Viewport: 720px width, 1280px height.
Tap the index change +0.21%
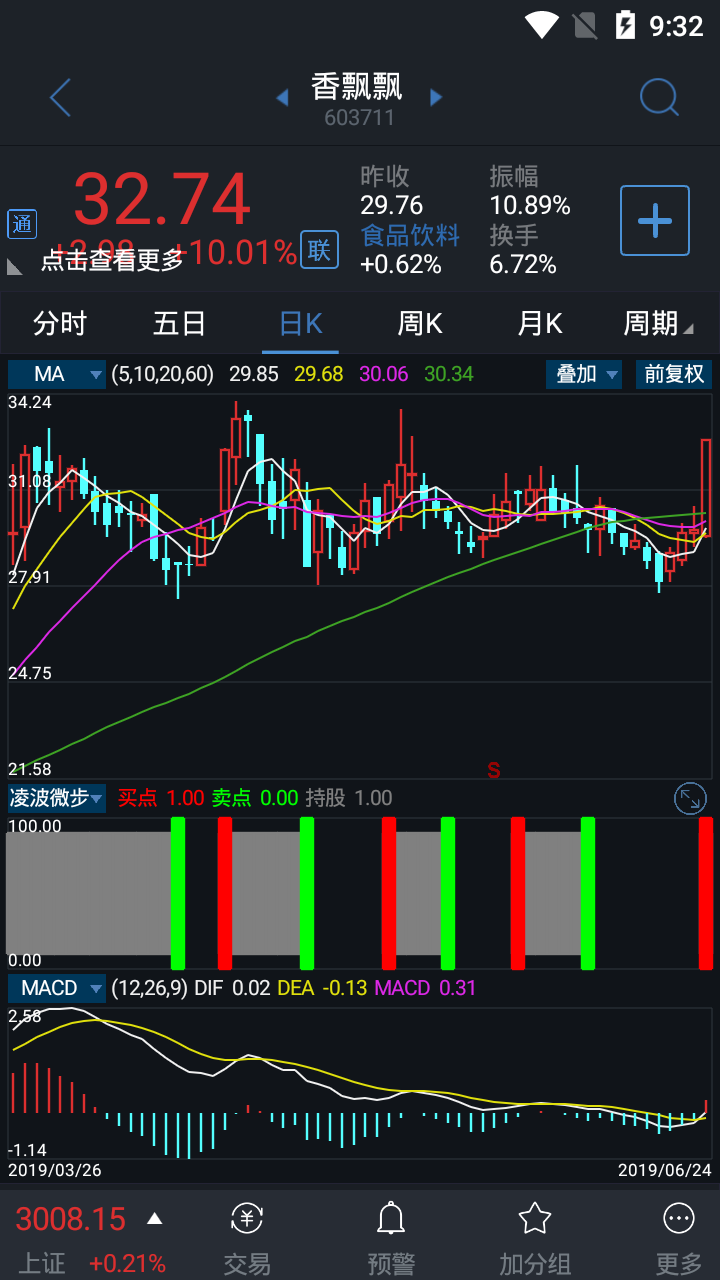[x=127, y=1264]
